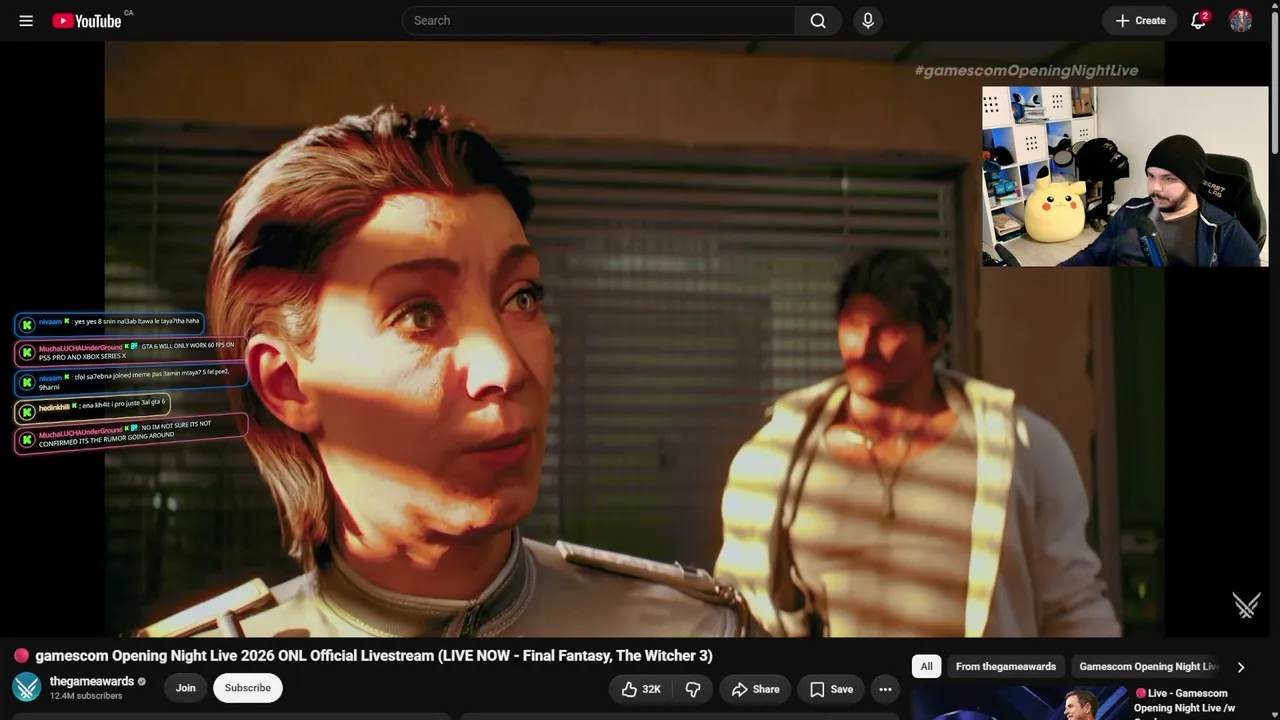The width and height of the screenshot is (1280, 720).
Task: Open the thegameawards channel avatar
Action: (x=27, y=687)
